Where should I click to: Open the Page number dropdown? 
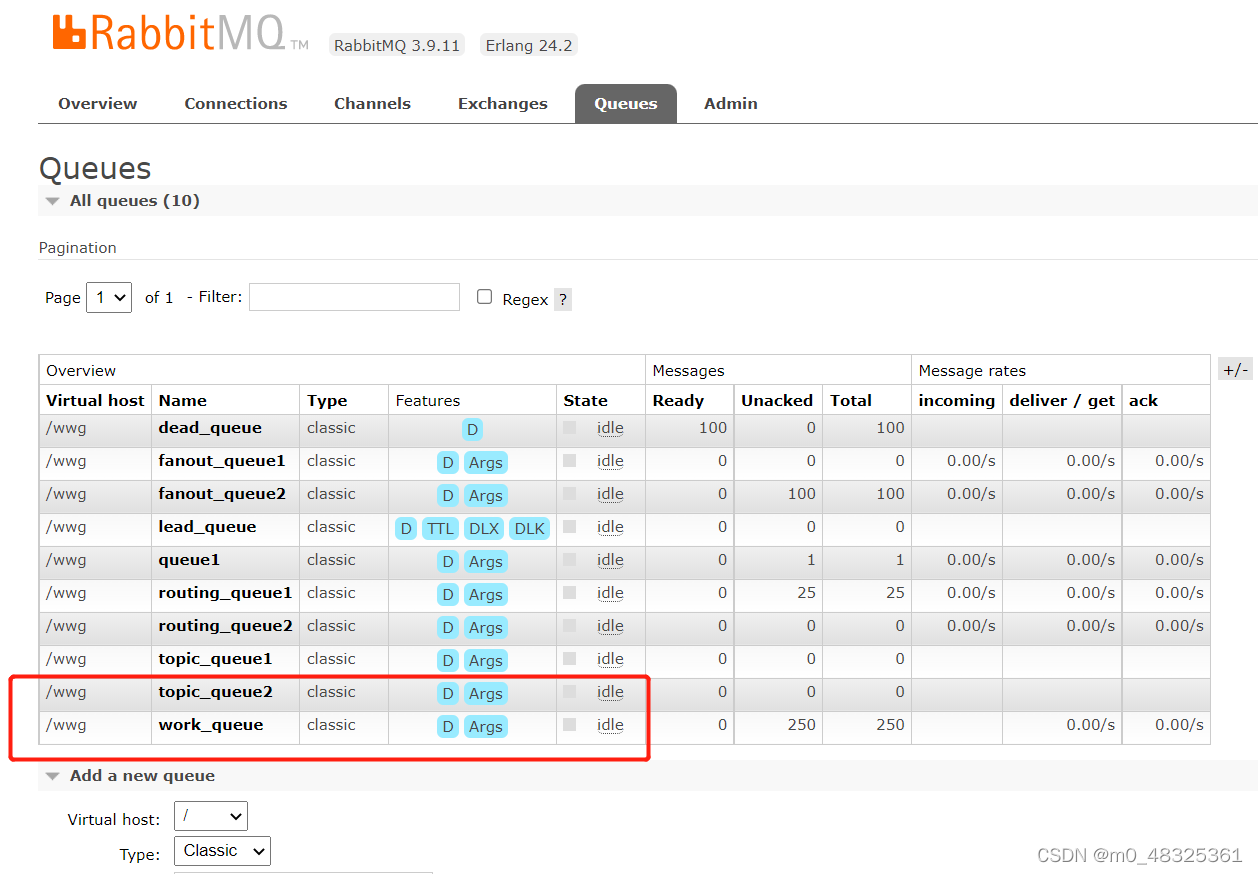pyautogui.click(x=109, y=297)
